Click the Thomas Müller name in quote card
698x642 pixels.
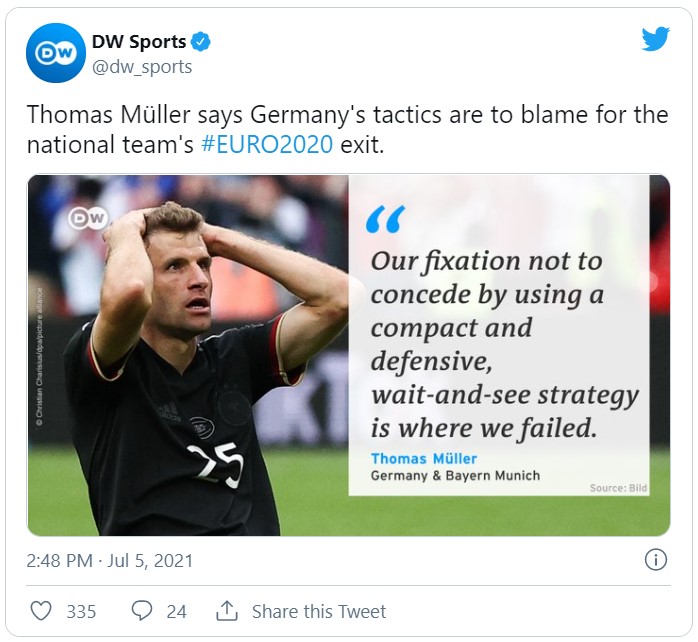[423, 459]
